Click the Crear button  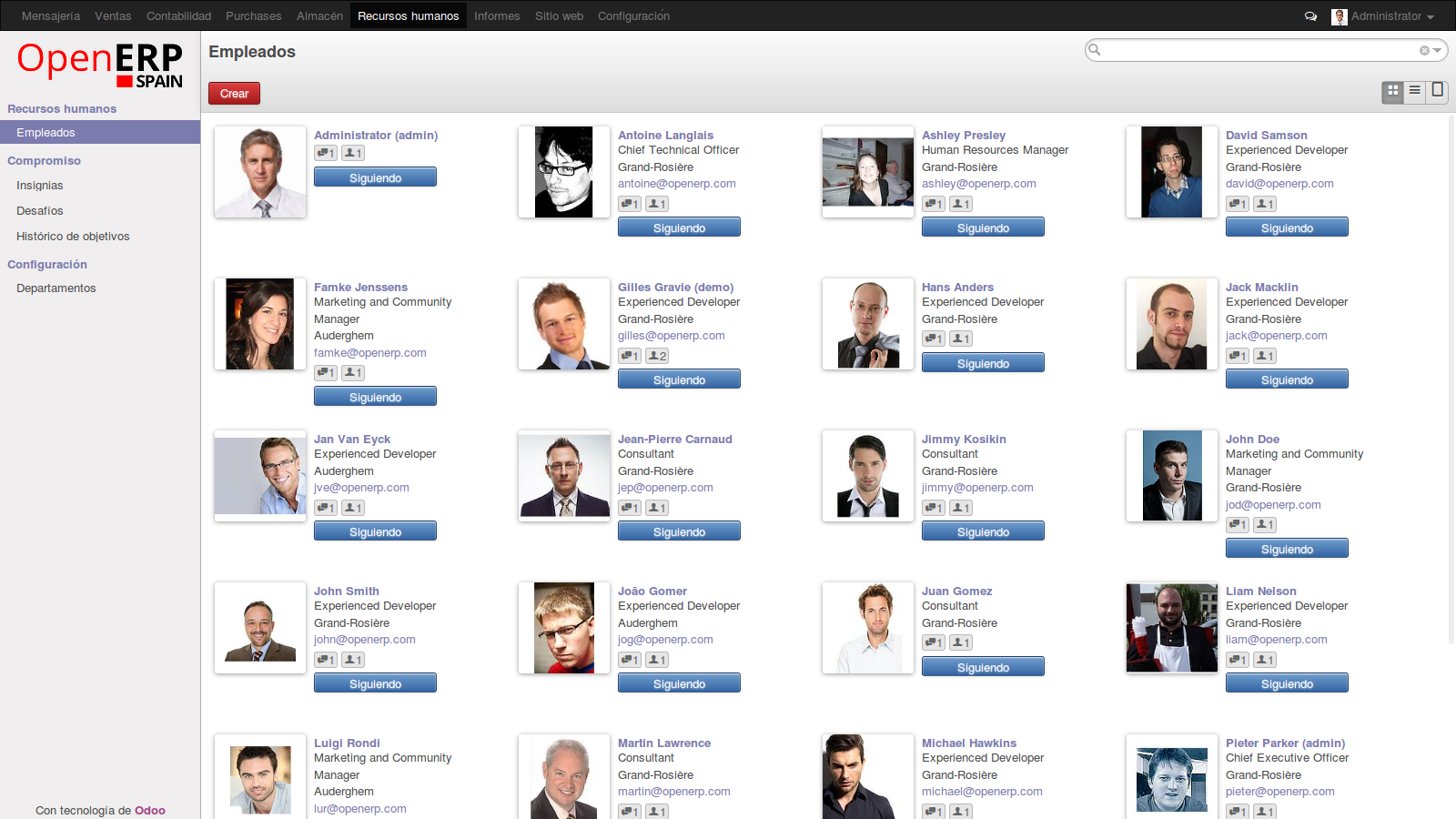pos(234,93)
